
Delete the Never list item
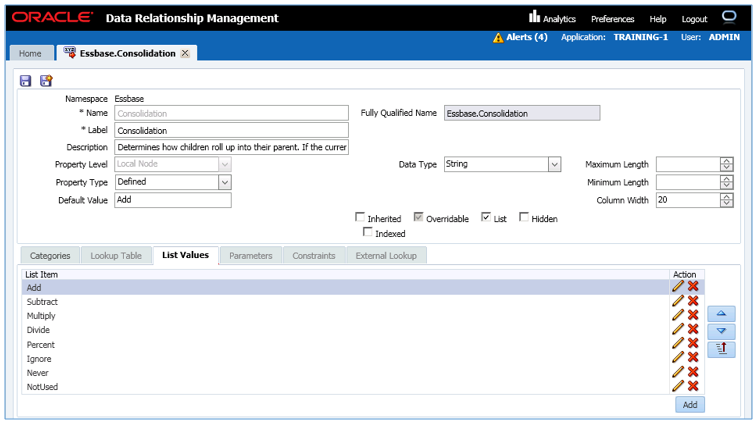[693, 371]
